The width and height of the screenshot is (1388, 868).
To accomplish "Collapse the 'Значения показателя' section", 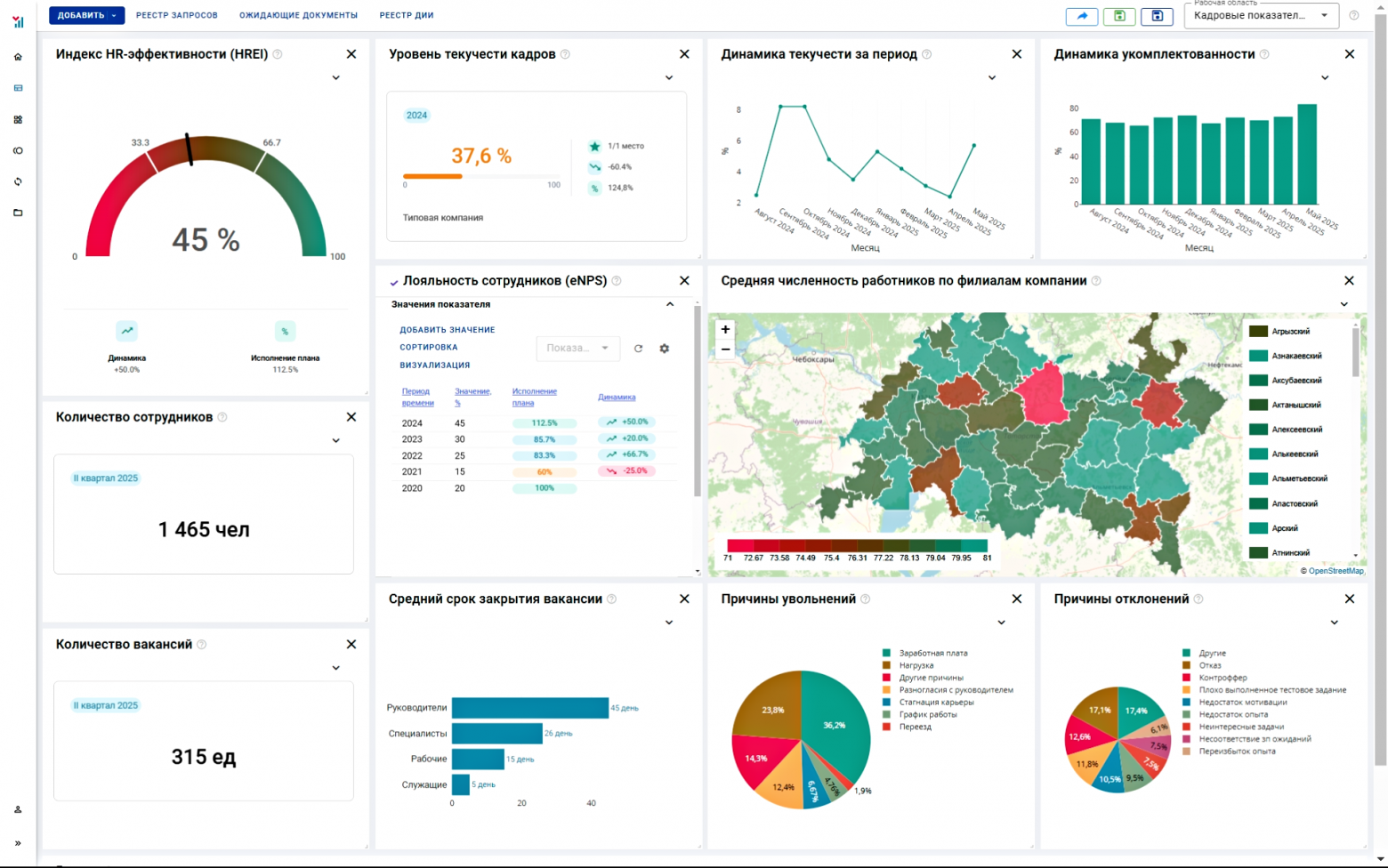I will click(670, 304).
